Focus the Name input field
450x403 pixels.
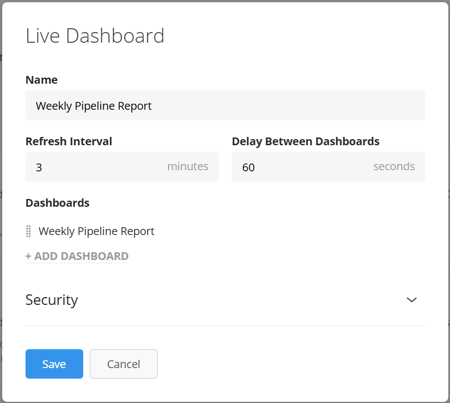pyautogui.click(x=225, y=105)
